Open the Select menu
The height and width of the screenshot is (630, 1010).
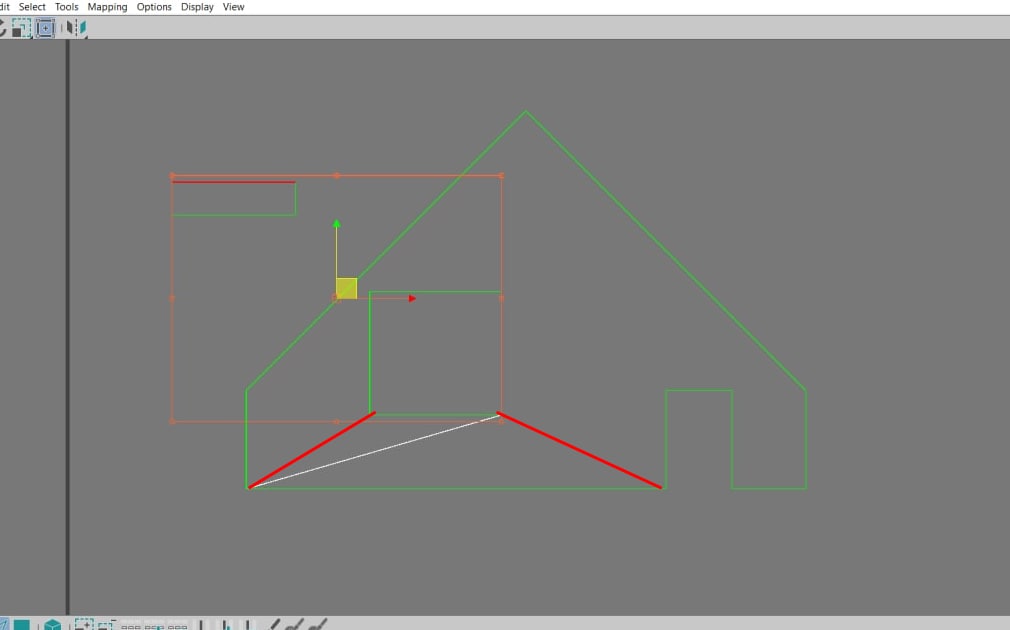pyautogui.click(x=32, y=7)
